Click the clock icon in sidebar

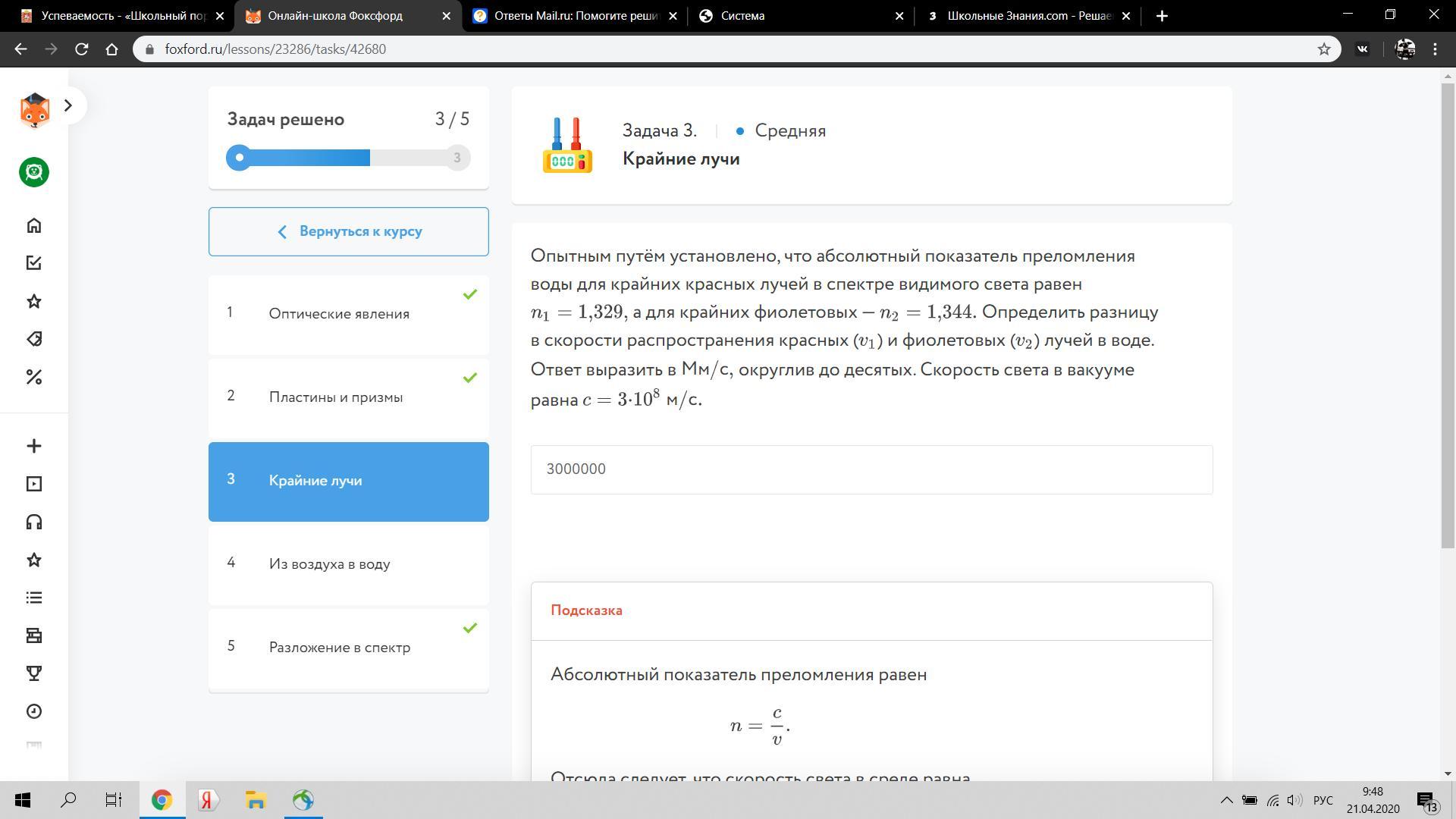click(33, 711)
